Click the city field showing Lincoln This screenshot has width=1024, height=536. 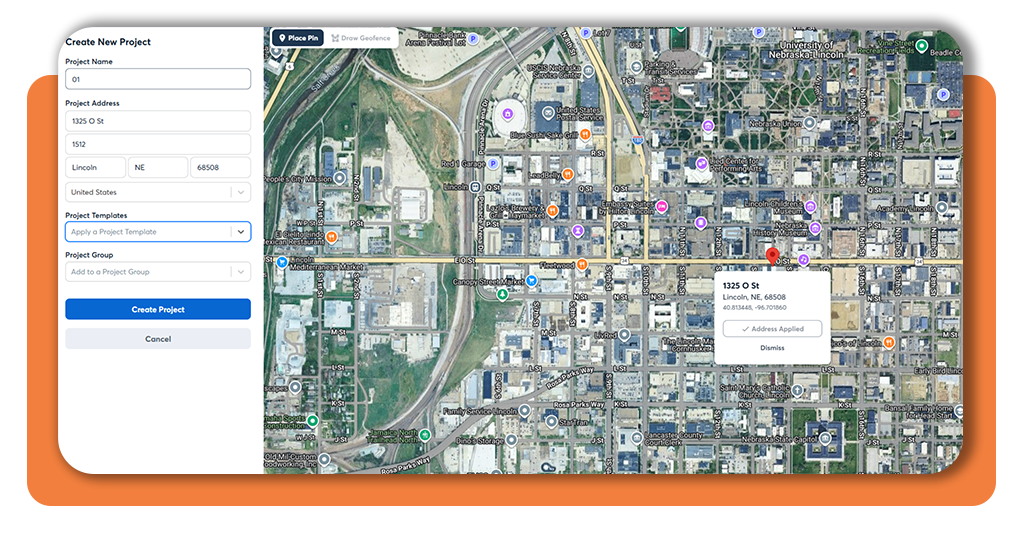(95, 167)
